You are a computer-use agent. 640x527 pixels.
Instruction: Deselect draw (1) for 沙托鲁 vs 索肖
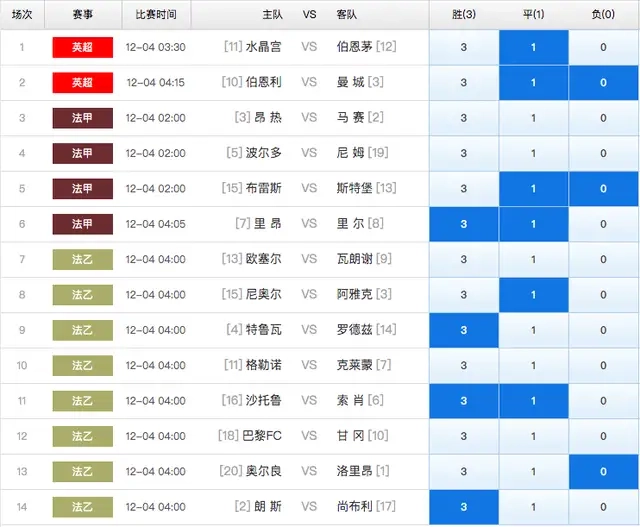533,401
